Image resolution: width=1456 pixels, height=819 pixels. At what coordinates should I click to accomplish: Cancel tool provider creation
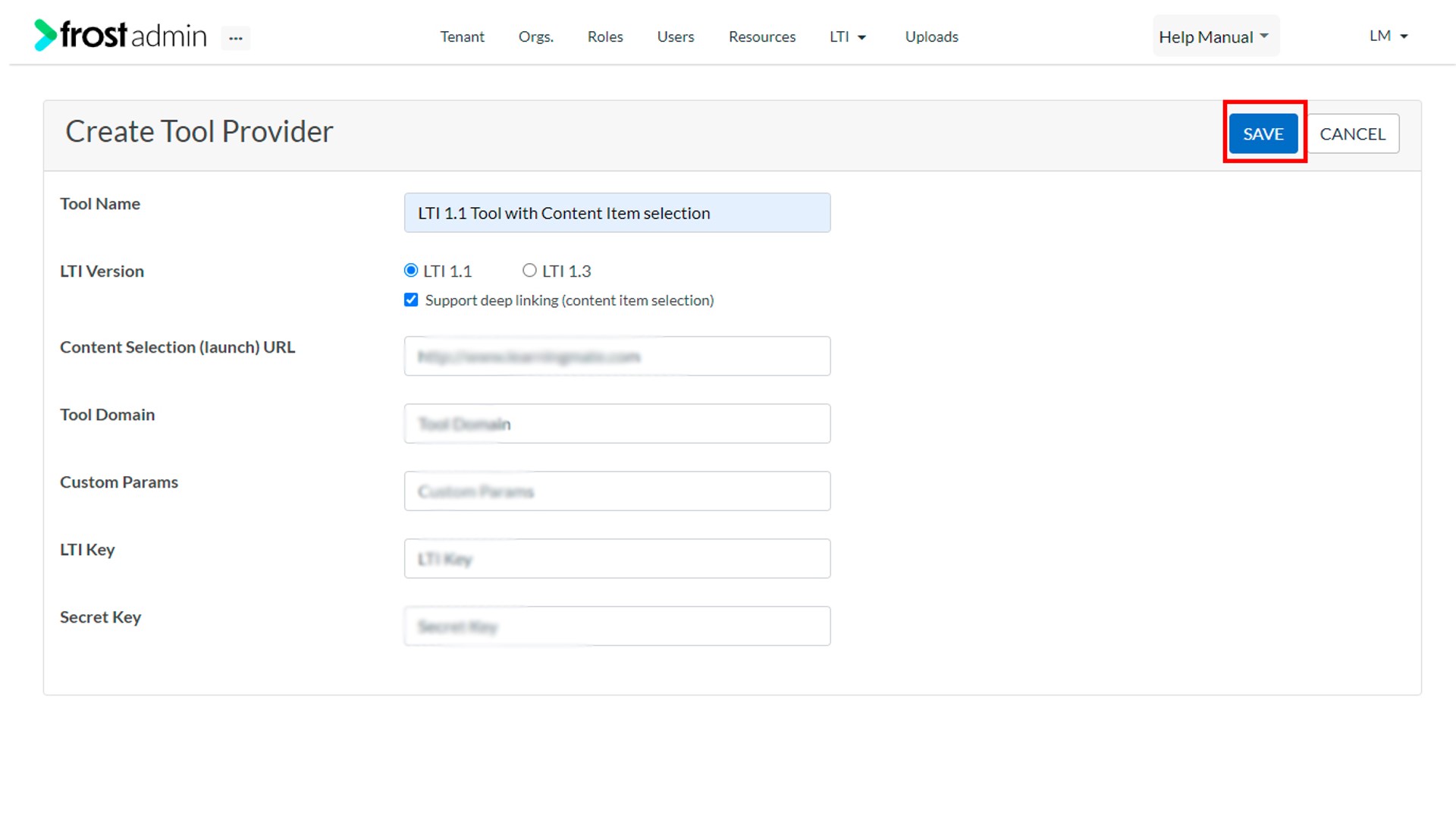(1352, 133)
